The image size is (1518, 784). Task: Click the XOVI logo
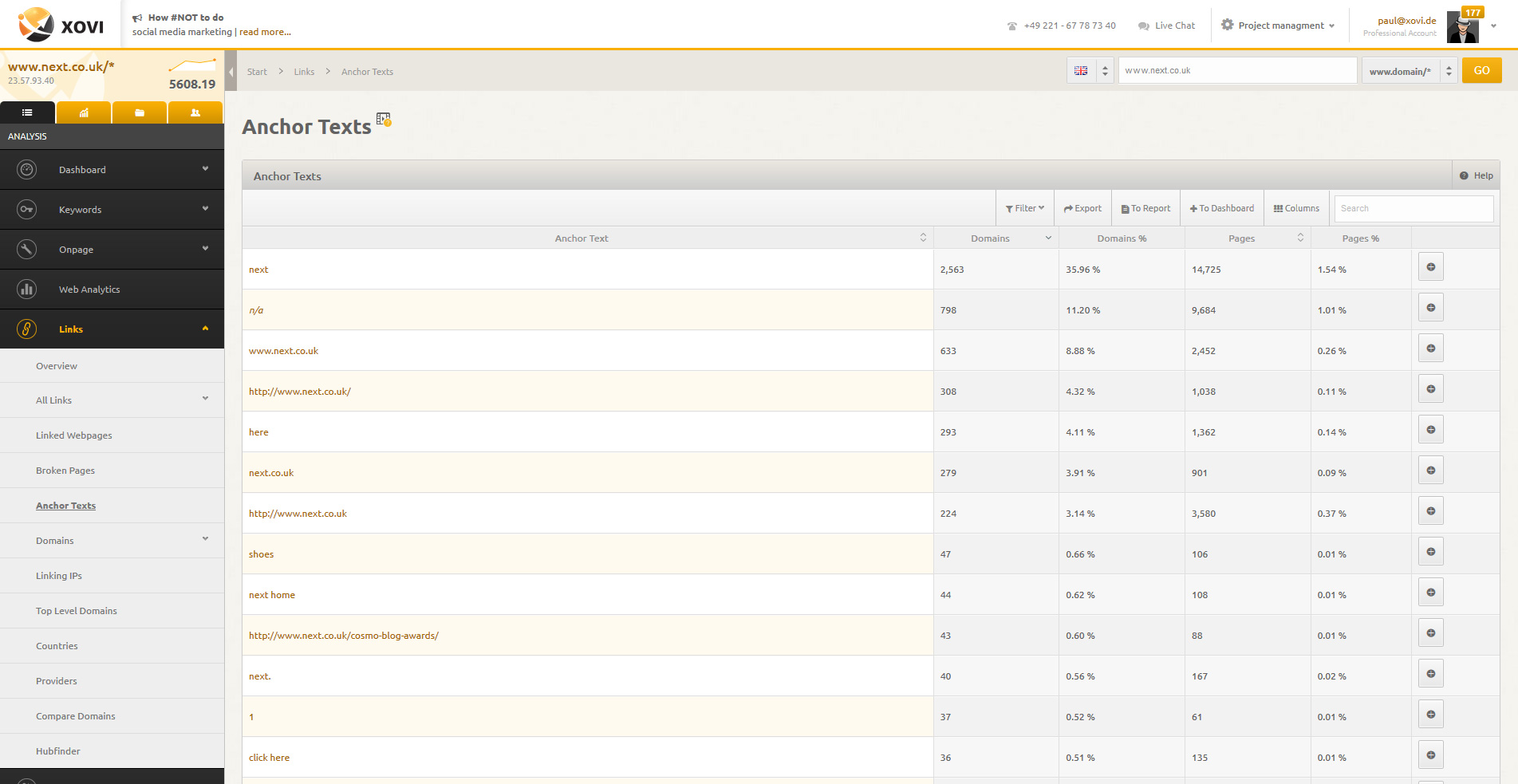[x=61, y=25]
